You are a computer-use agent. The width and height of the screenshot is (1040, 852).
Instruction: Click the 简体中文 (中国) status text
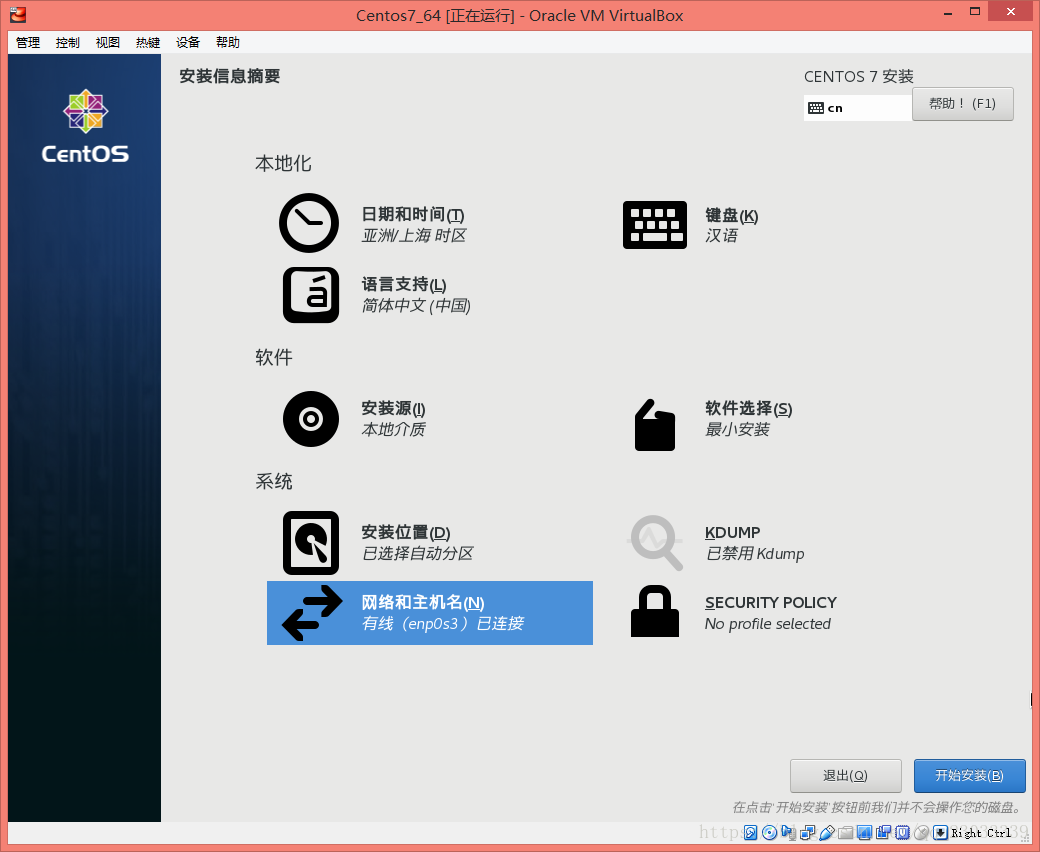point(416,306)
